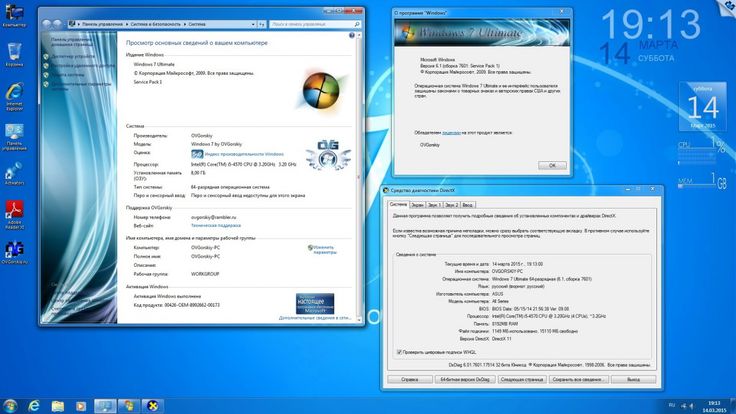Open the Adobe Reader XI desktop icon

pos(15,215)
